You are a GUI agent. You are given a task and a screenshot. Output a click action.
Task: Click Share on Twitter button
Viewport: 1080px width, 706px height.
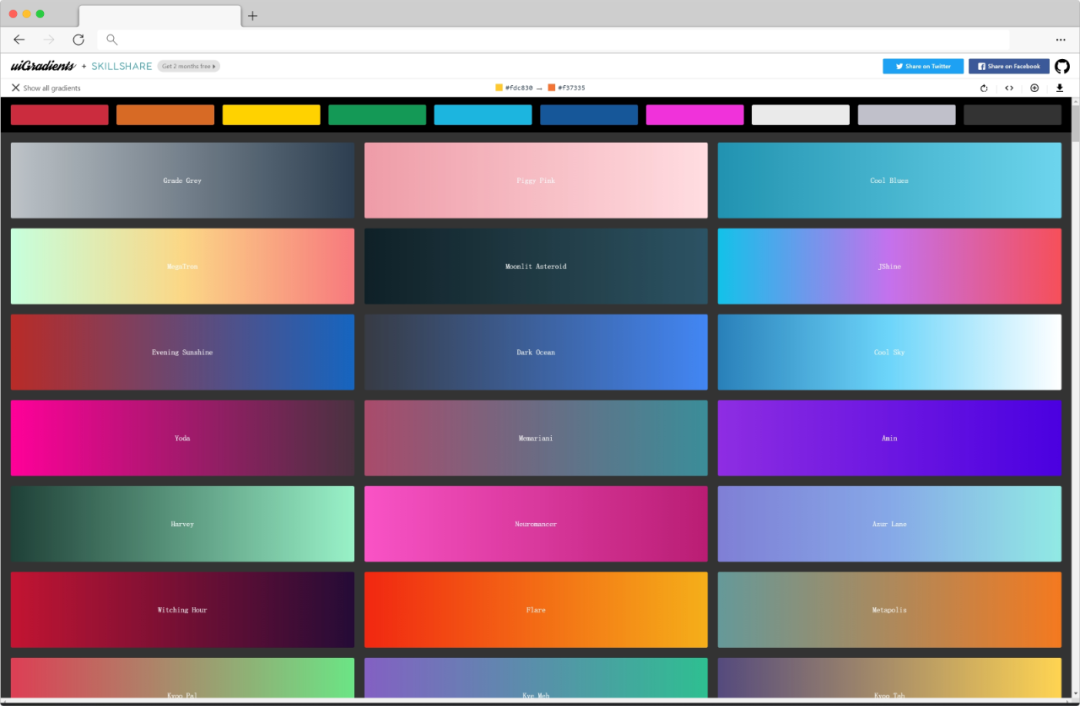pyautogui.click(x=923, y=66)
